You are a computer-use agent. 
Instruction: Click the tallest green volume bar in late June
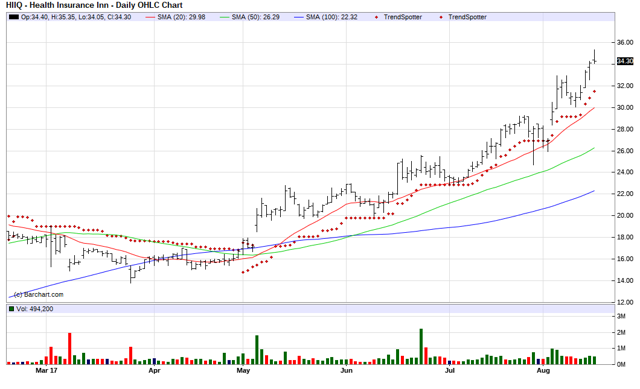point(421,346)
